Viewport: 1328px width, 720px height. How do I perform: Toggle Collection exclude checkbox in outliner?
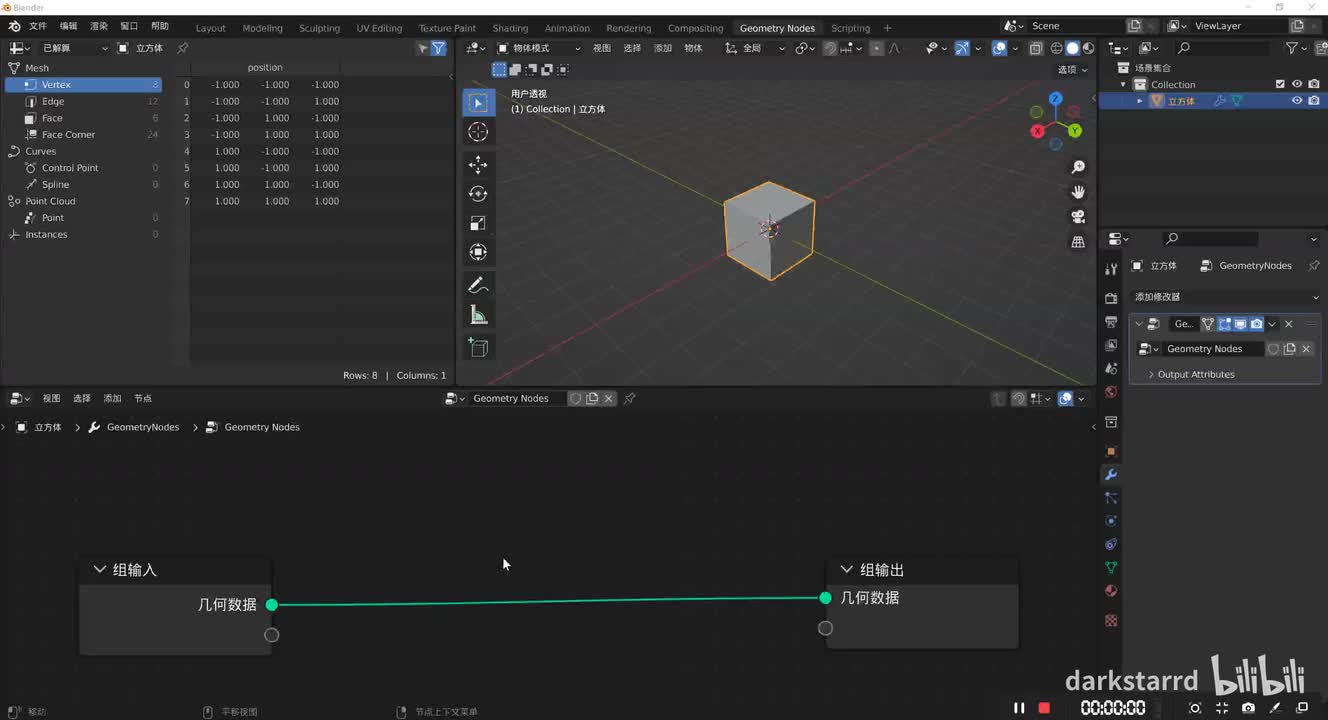coord(1280,84)
